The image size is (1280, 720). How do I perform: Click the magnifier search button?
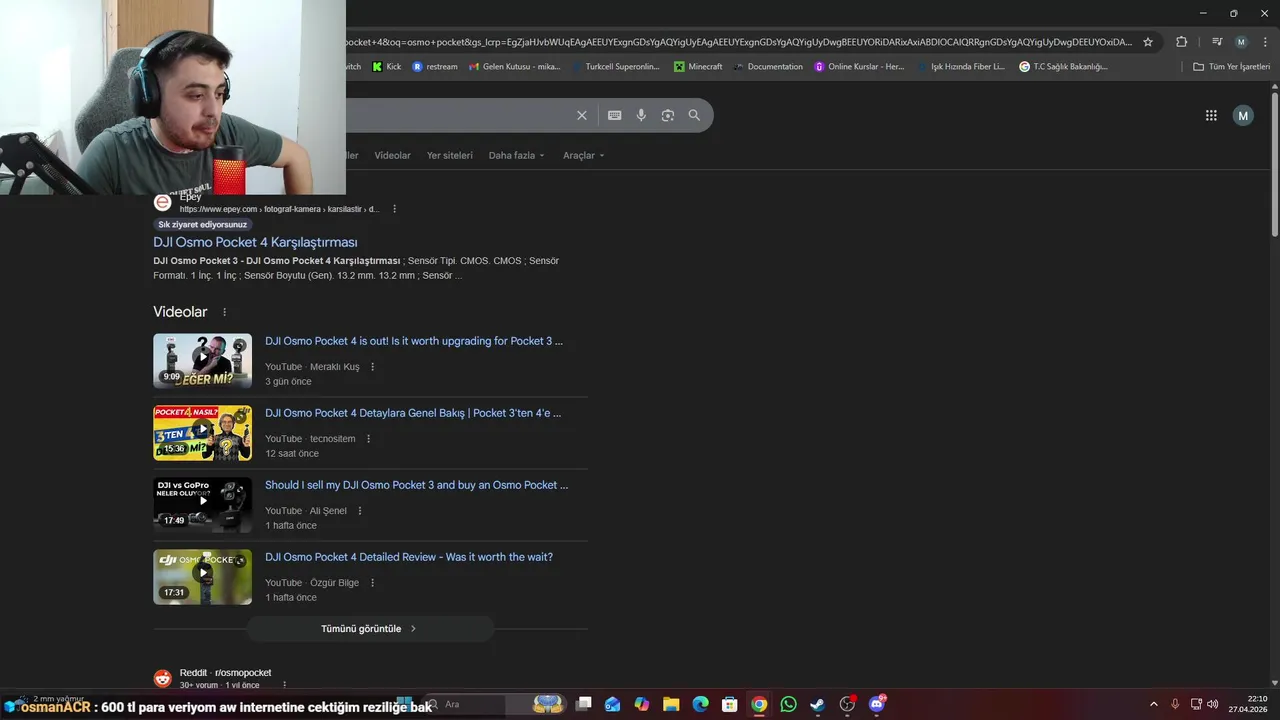[694, 115]
